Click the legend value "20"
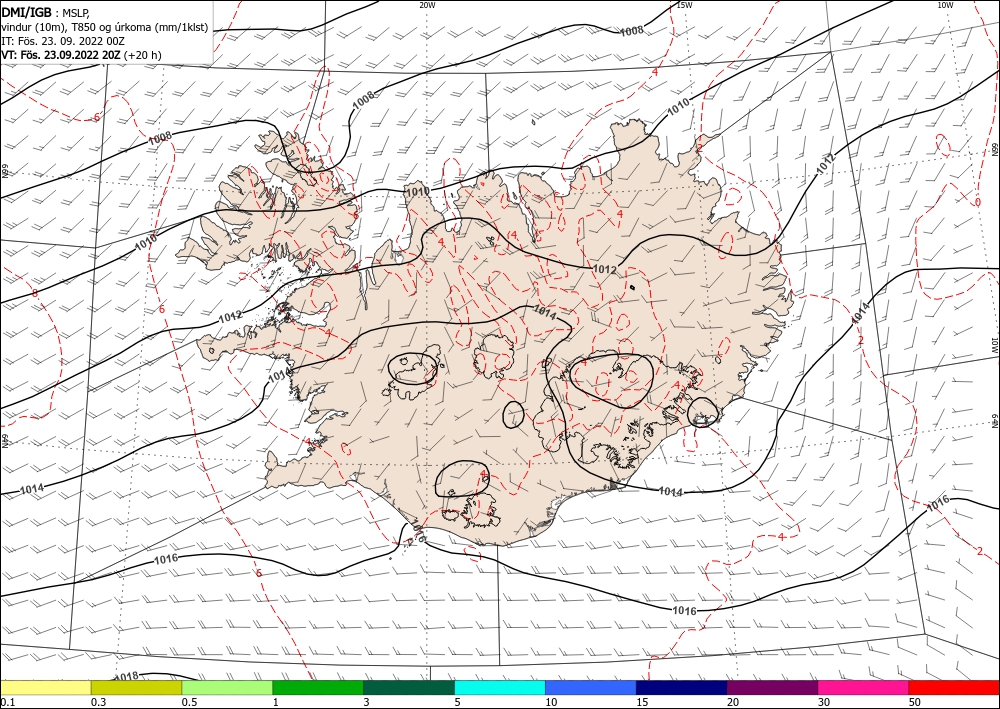This screenshot has height=709, width=1000. point(733,702)
